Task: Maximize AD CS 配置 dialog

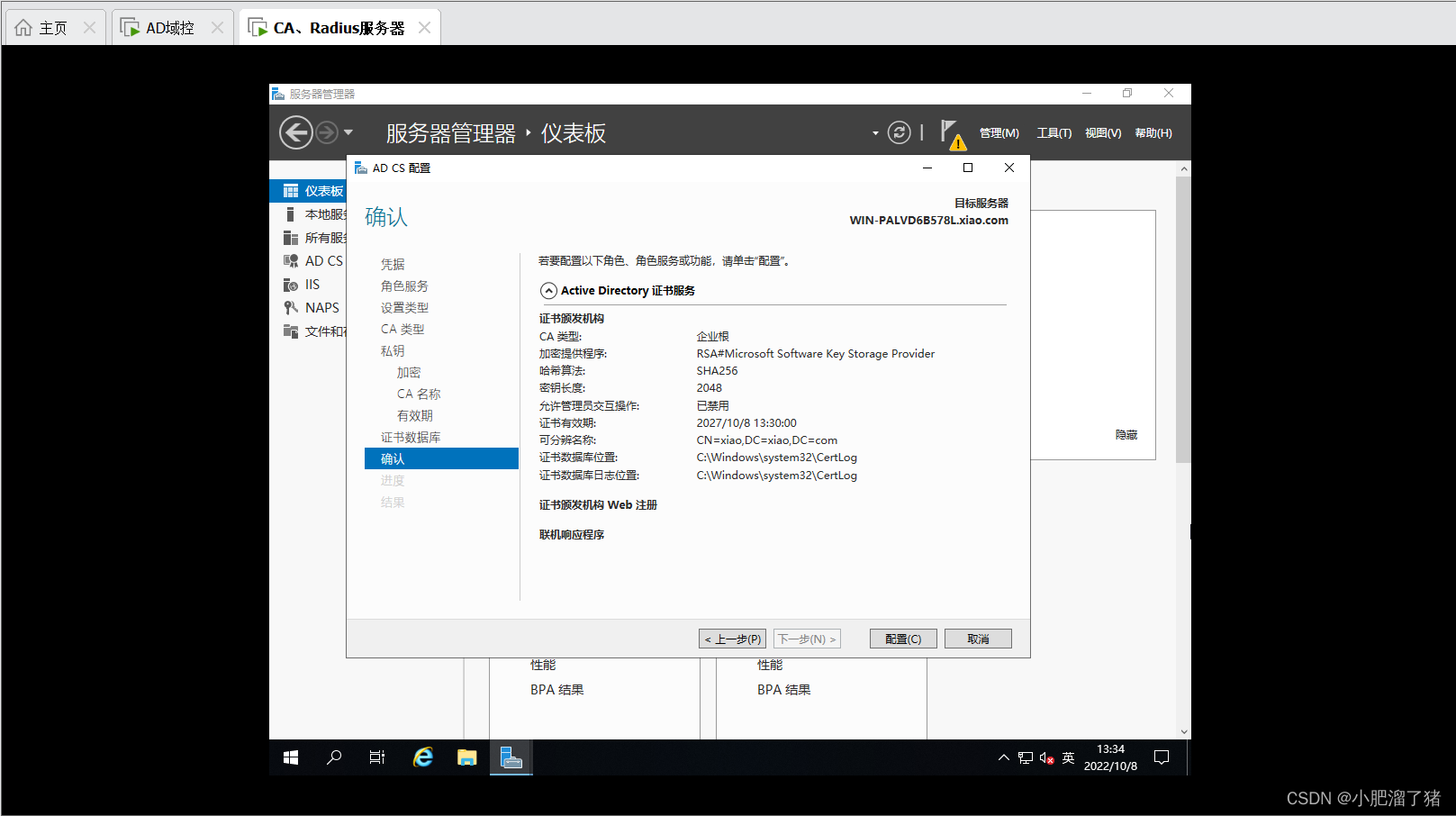Action: [968, 168]
